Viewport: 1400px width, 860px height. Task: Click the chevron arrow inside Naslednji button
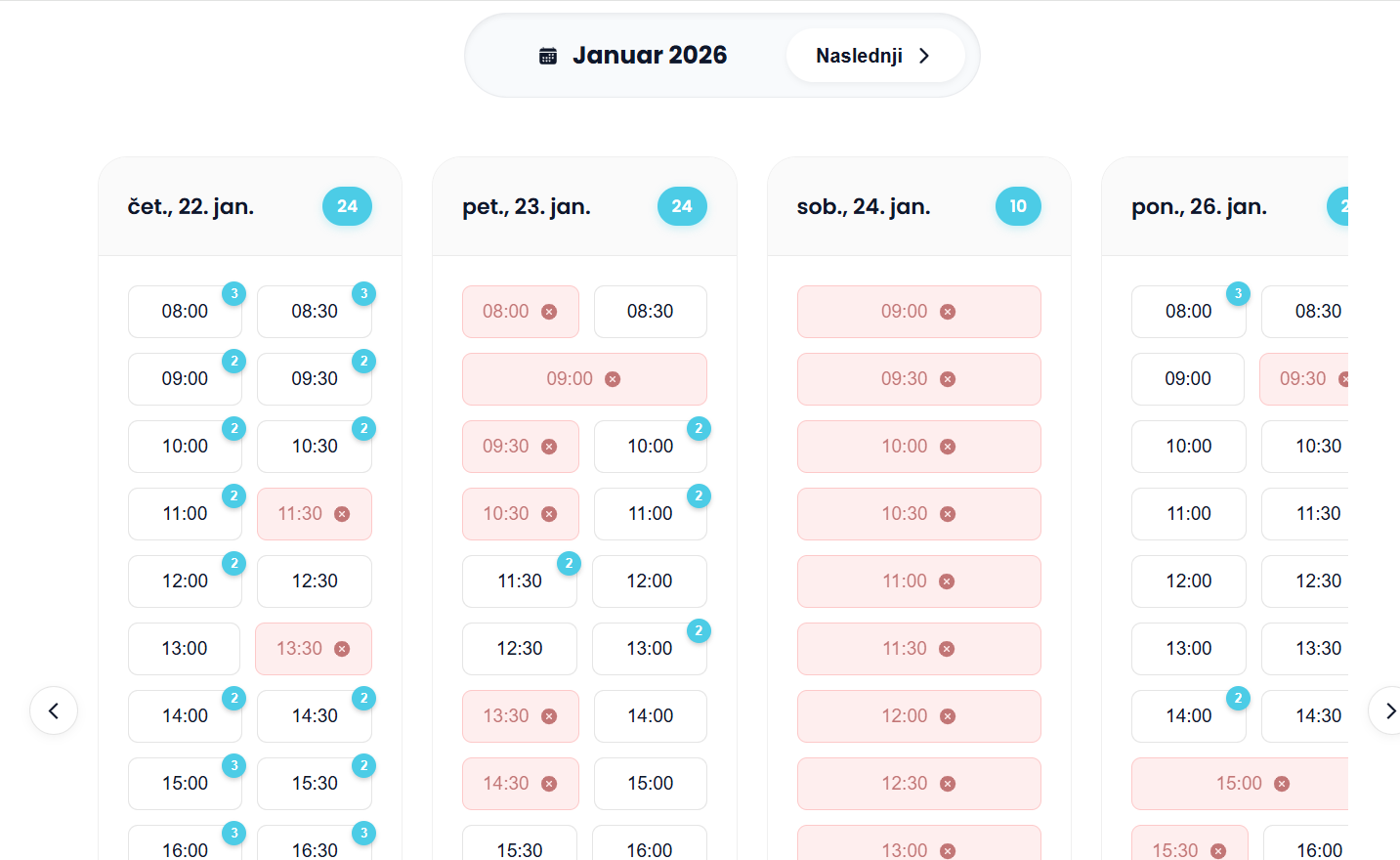pos(924,56)
